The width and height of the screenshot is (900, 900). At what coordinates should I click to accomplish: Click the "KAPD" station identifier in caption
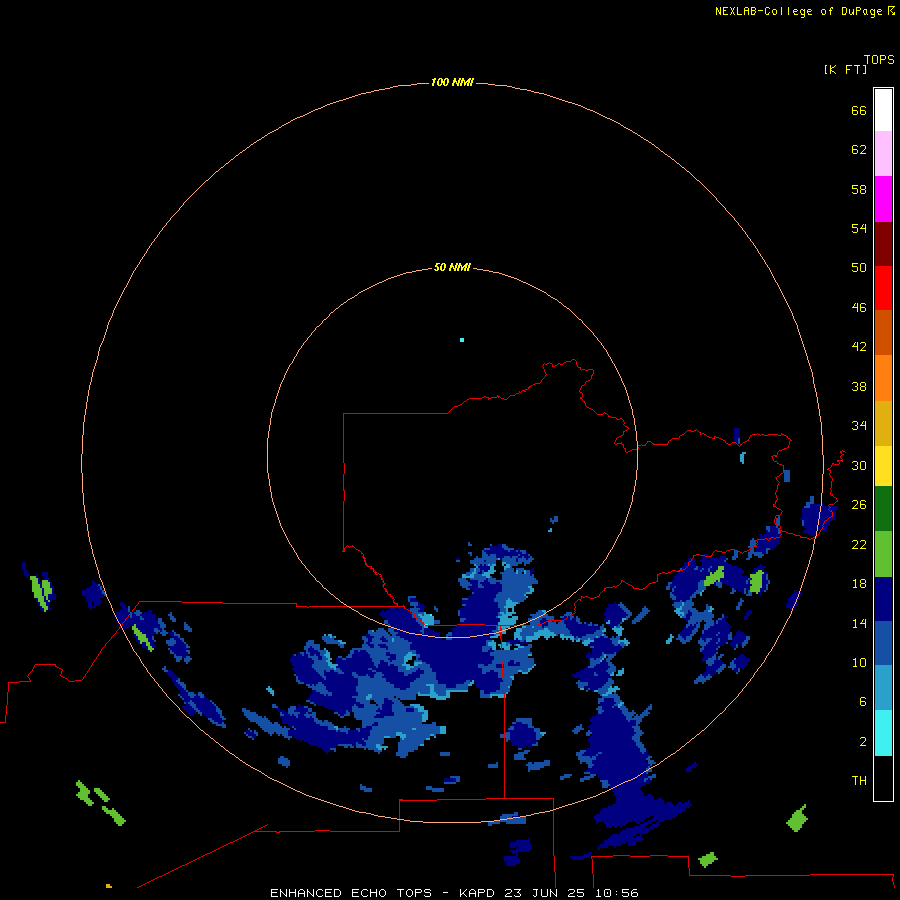[x=478, y=893]
